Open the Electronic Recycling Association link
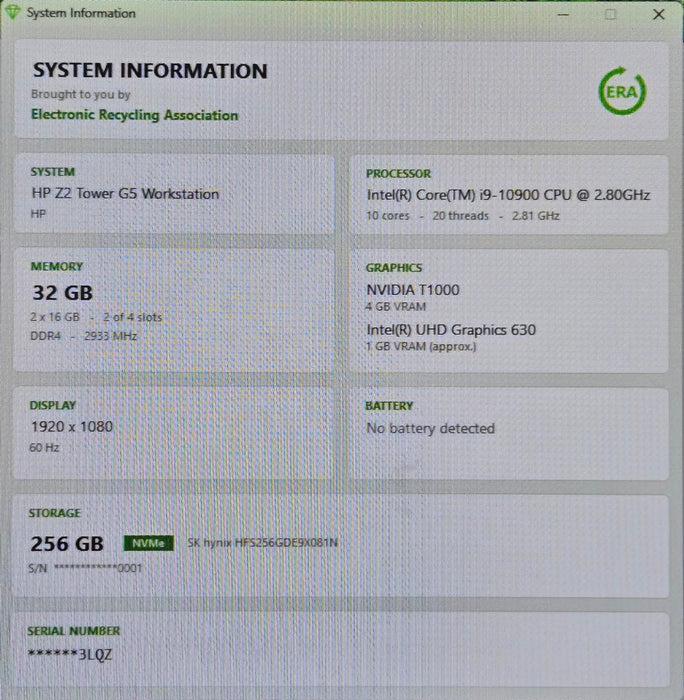The height and width of the screenshot is (700, 684). tap(134, 115)
